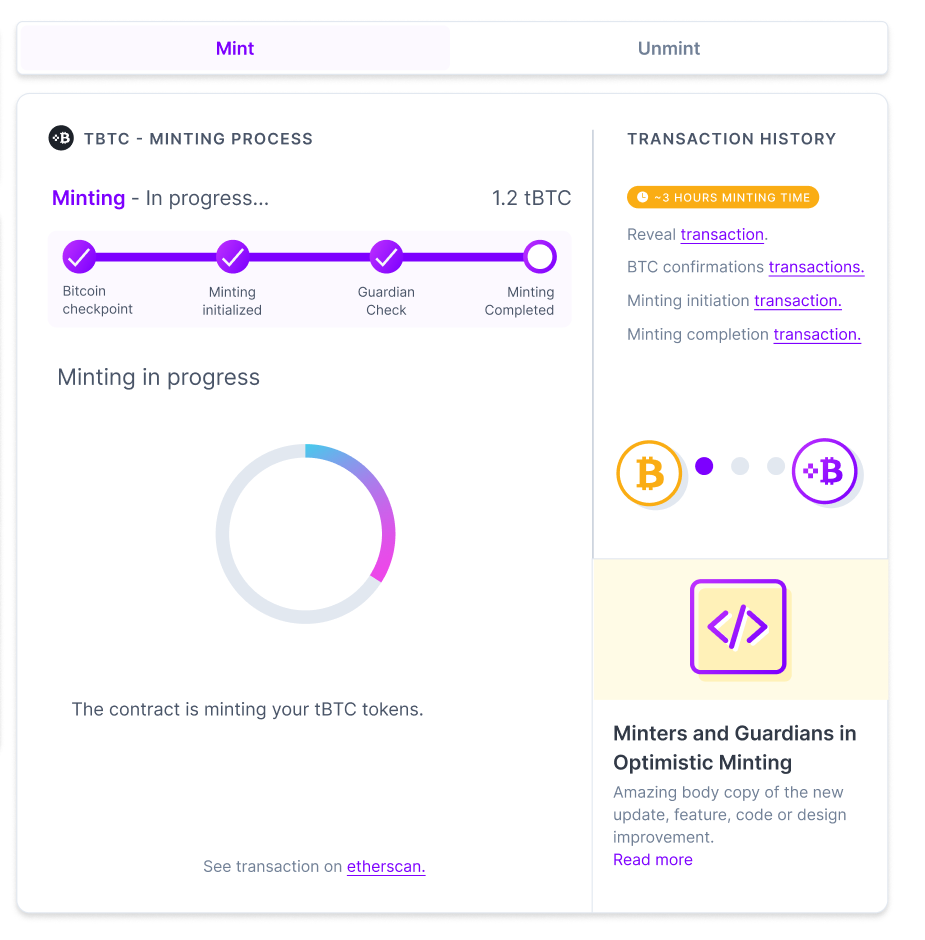Screen dimensions: 925x940
Task: Select the orange Bitcoin coin icon
Action: tap(649, 473)
